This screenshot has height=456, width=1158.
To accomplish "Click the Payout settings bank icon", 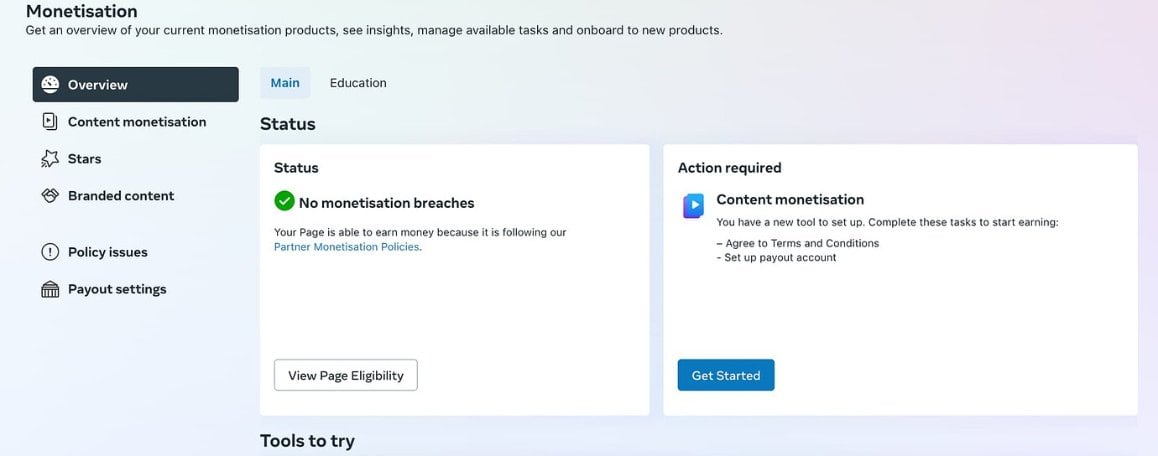I will tap(49, 289).
